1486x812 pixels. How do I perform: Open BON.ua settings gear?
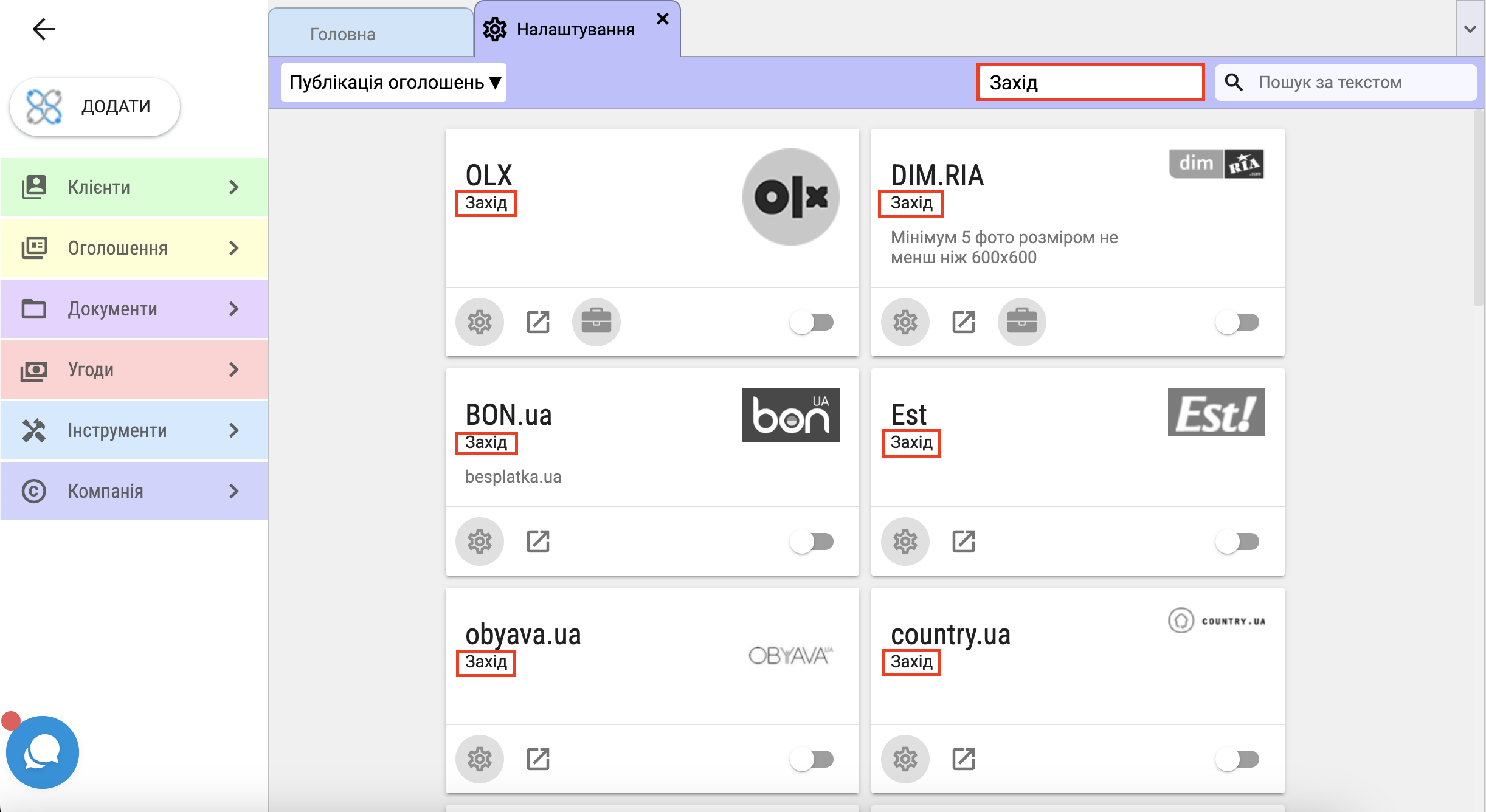[x=480, y=542]
